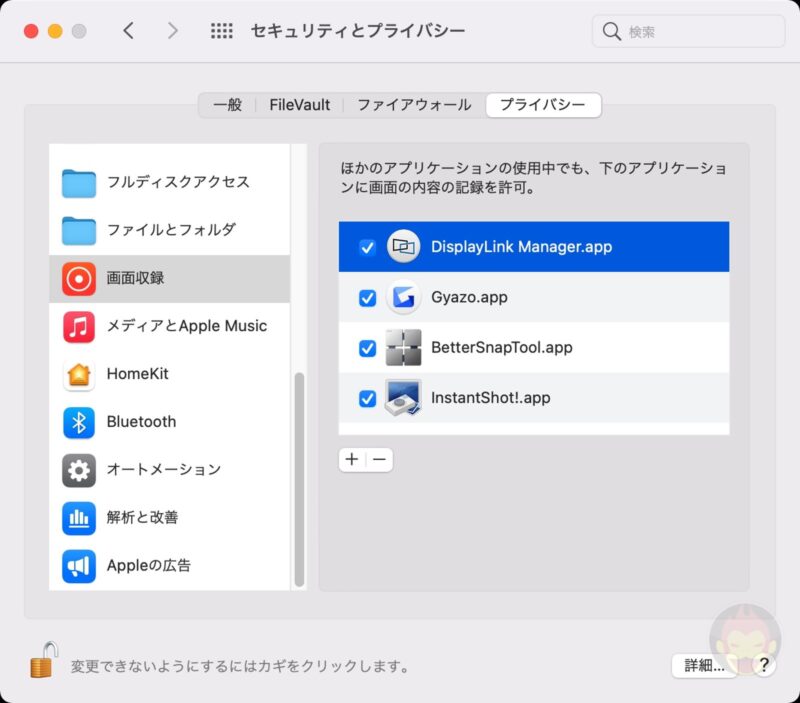Open HomeKit settings via the house icon
800x703 pixels.
coord(78,374)
